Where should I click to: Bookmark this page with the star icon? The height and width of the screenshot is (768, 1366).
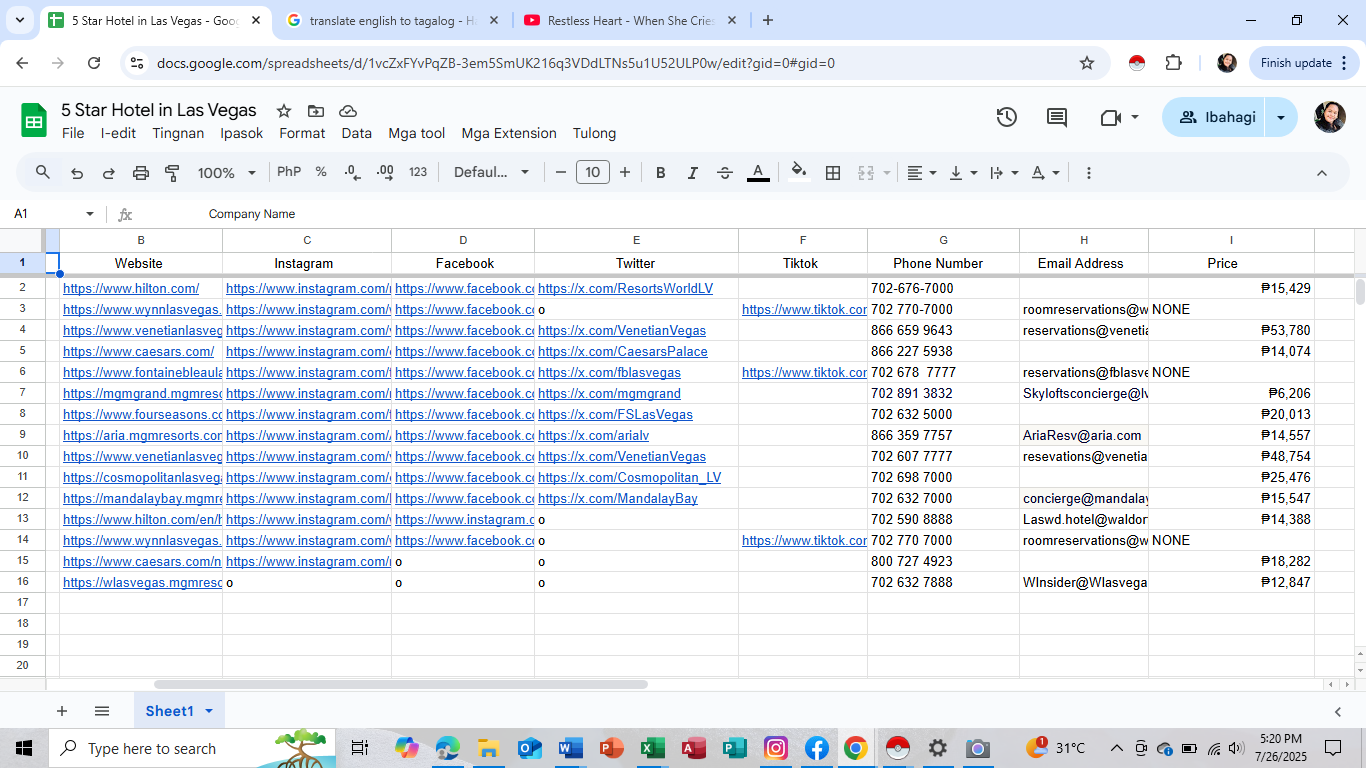click(x=1087, y=63)
